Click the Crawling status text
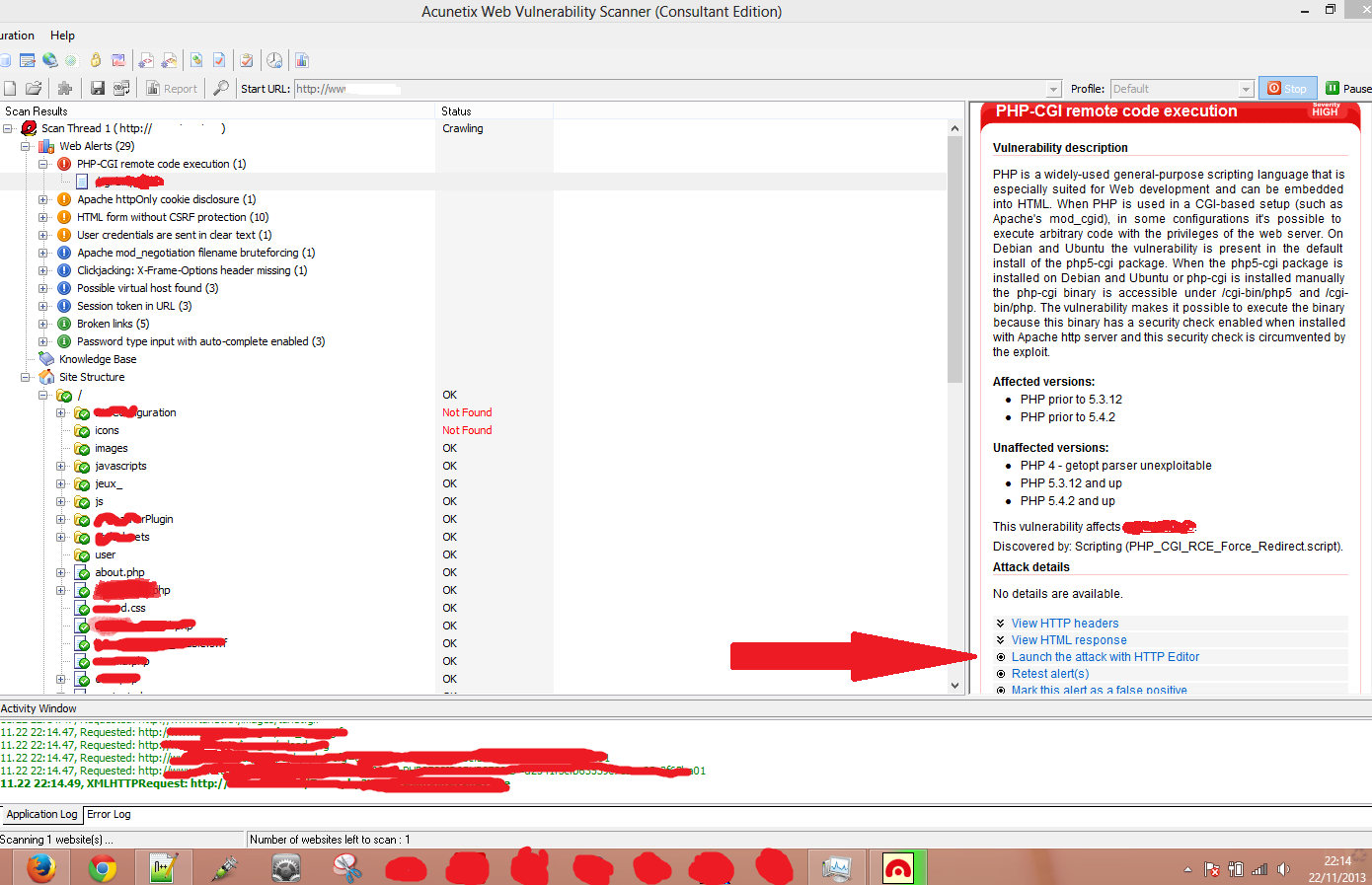 click(x=463, y=128)
